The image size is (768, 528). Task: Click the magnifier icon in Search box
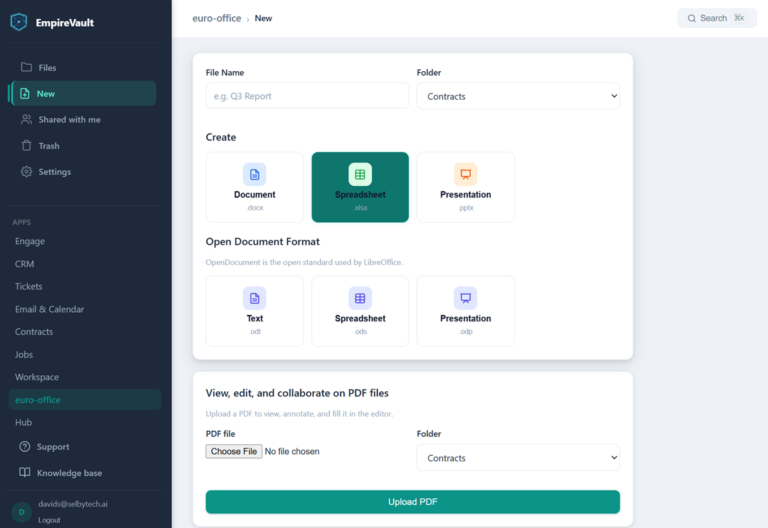(692, 18)
